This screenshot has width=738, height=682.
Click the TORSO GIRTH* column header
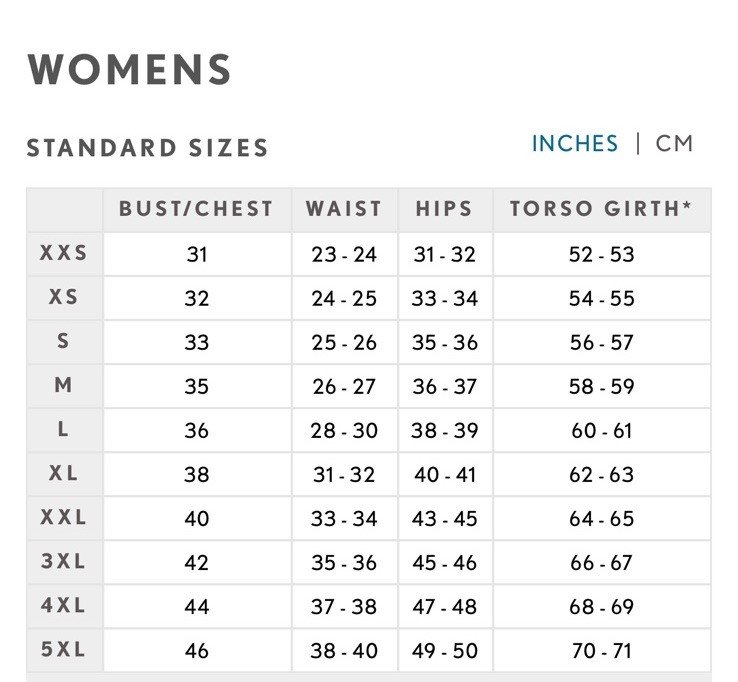[x=601, y=209]
